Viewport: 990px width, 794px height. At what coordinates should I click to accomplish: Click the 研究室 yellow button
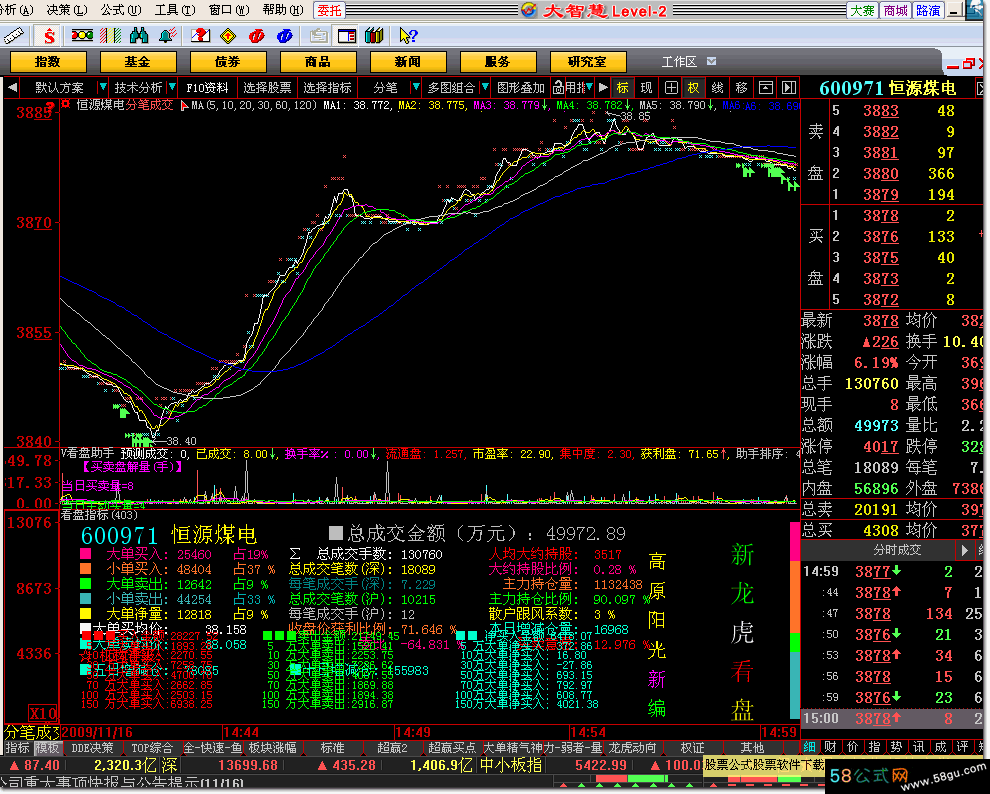click(x=588, y=62)
